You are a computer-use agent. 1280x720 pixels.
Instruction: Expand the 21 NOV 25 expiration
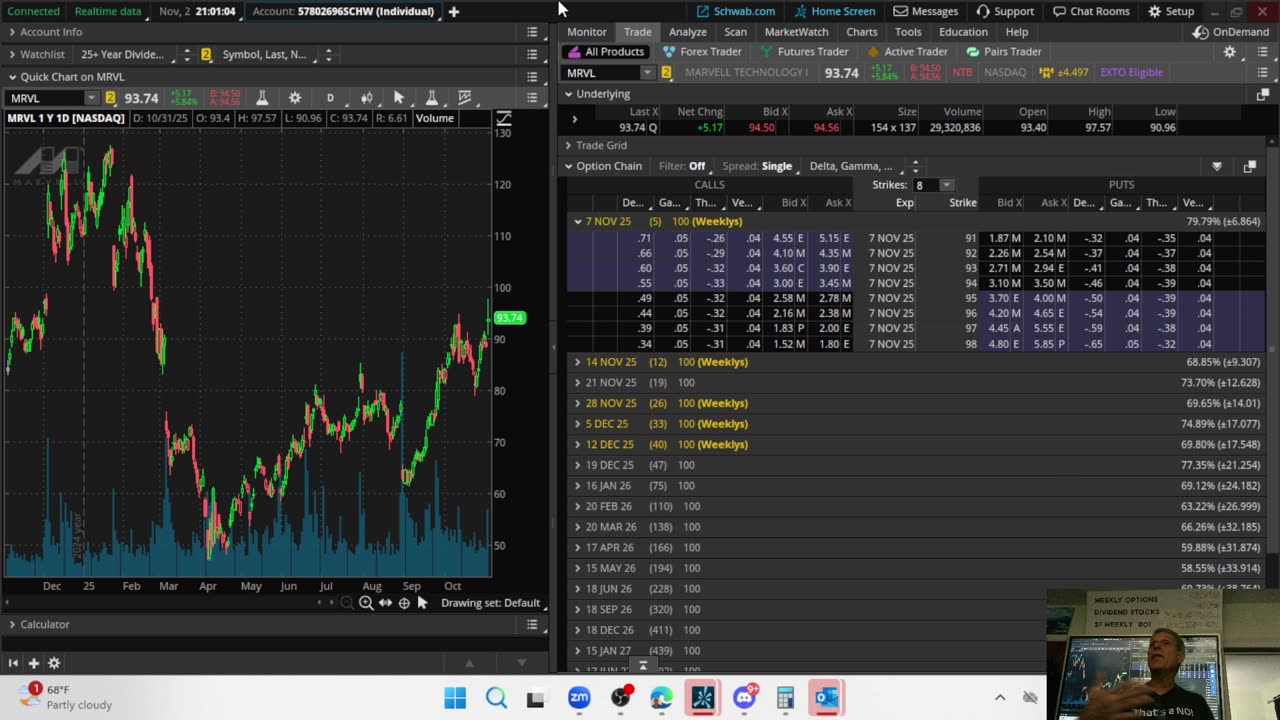point(578,383)
